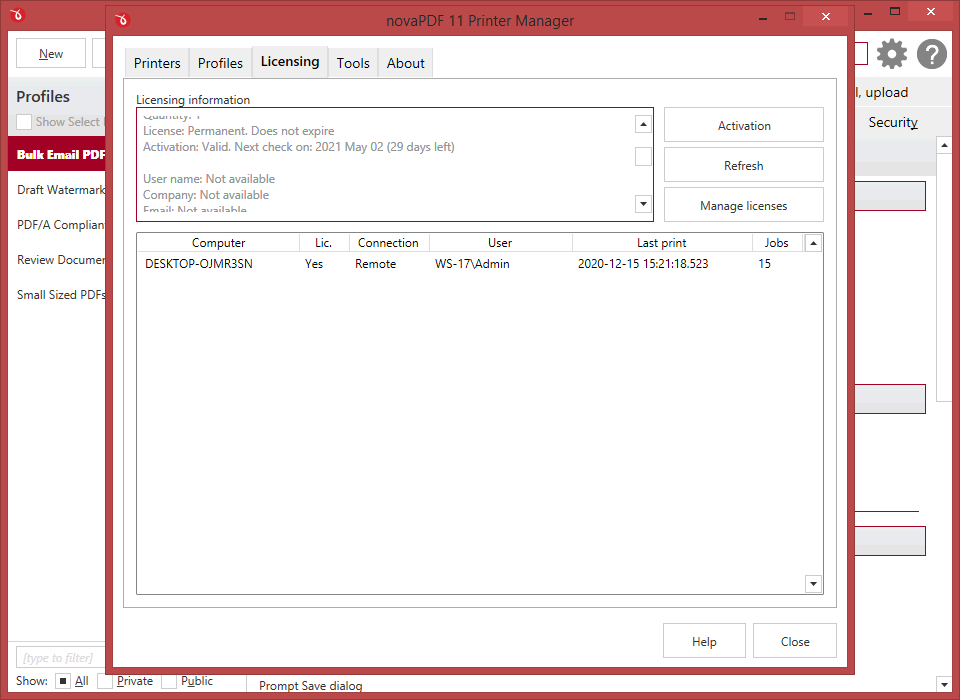Toggle the All profiles checkbox
Screen dimensions: 960x700
tap(62, 681)
